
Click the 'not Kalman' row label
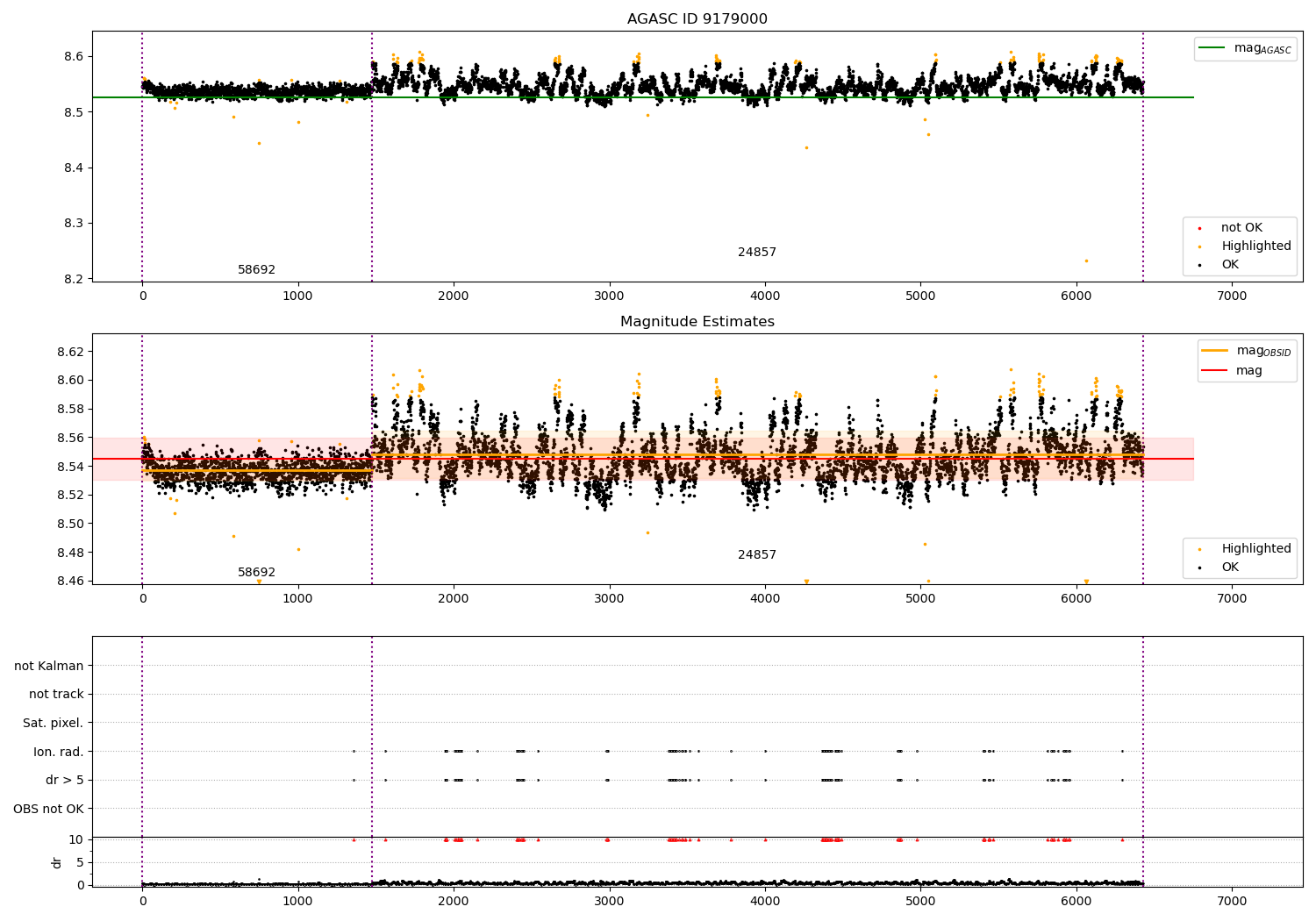[x=49, y=666]
